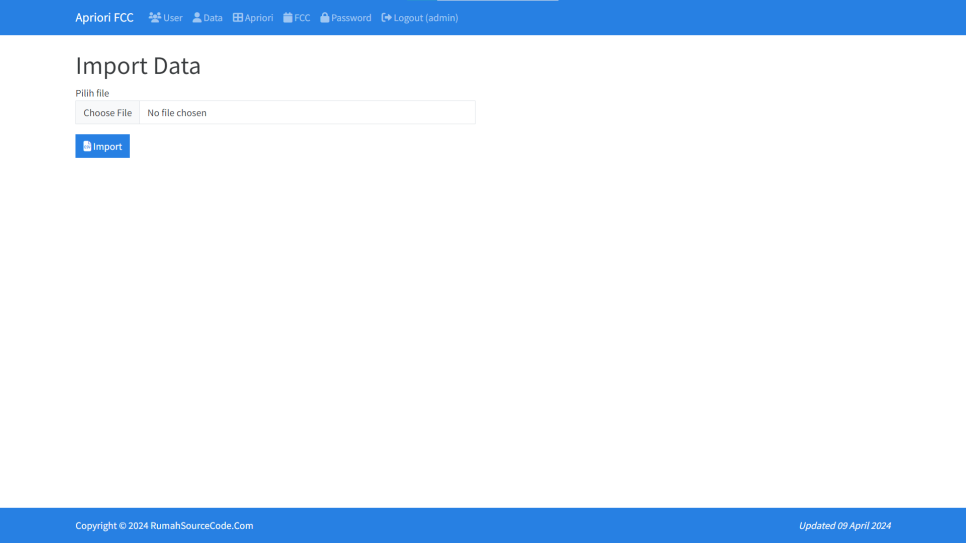Viewport: 966px width, 543px height.
Task: Click the person icon beside Data
Action: (x=197, y=18)
